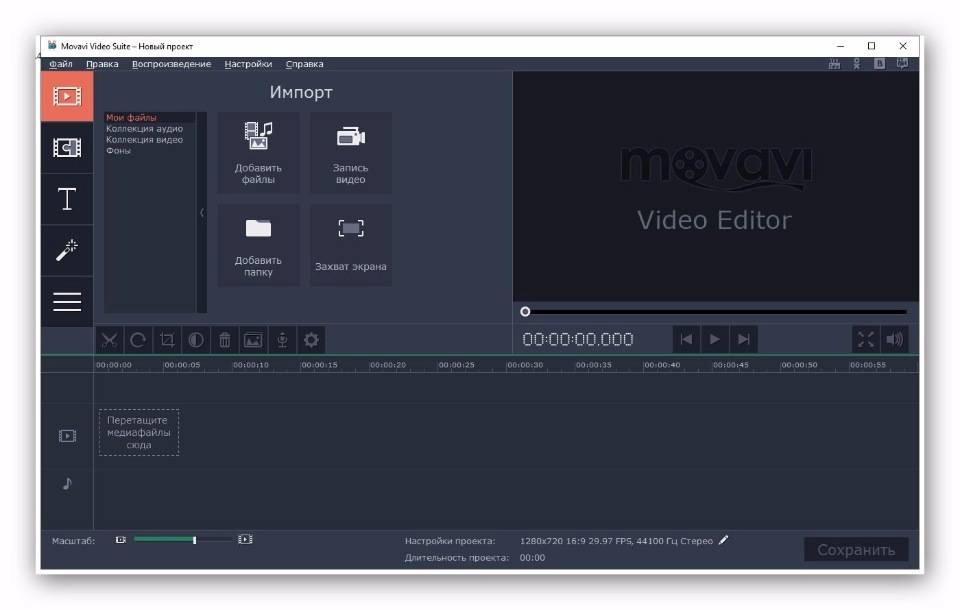Click Захват экрана tile

point(350,245)
